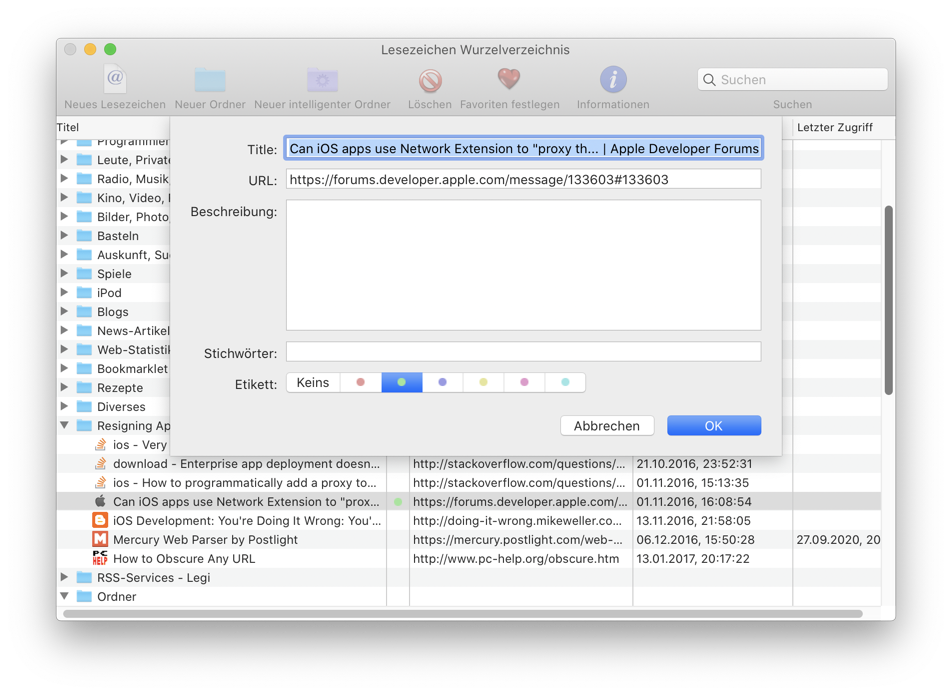This screenshot has width=952, height=695.
Task: Select 'Mercury Web Parser by Postlight' row
Action: (x=469, y=540)
